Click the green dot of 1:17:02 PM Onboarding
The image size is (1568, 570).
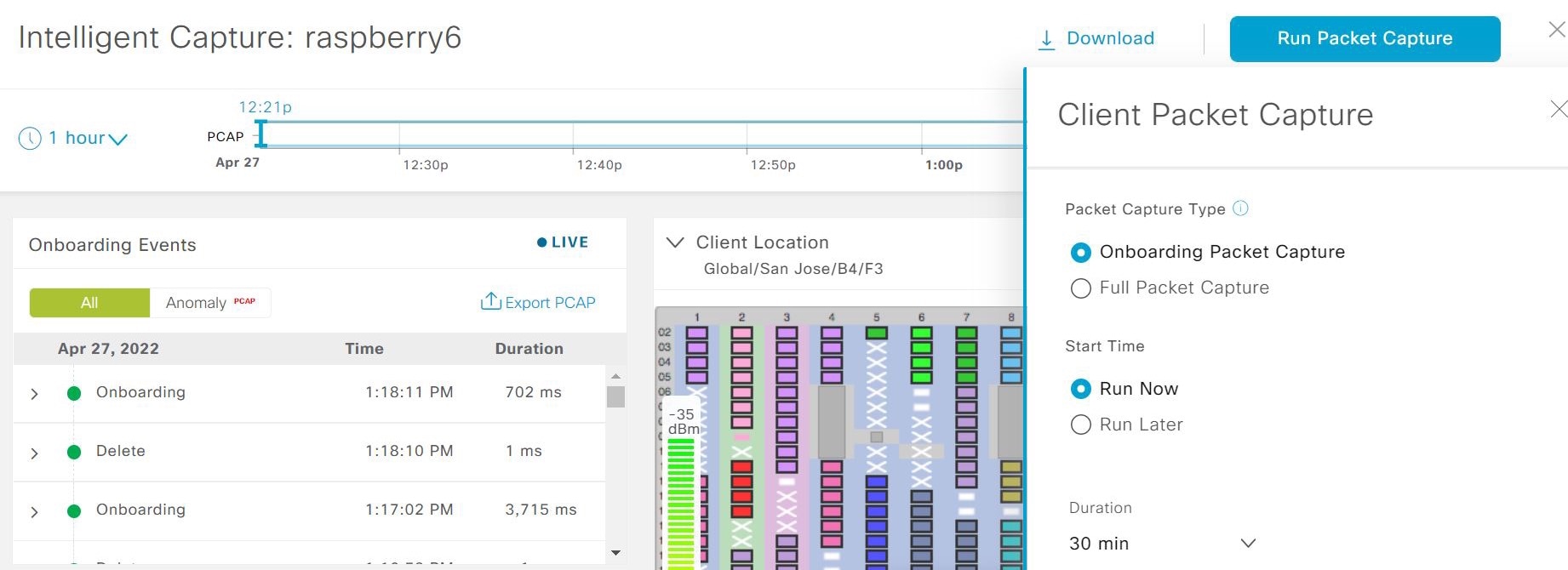(74, 510)
